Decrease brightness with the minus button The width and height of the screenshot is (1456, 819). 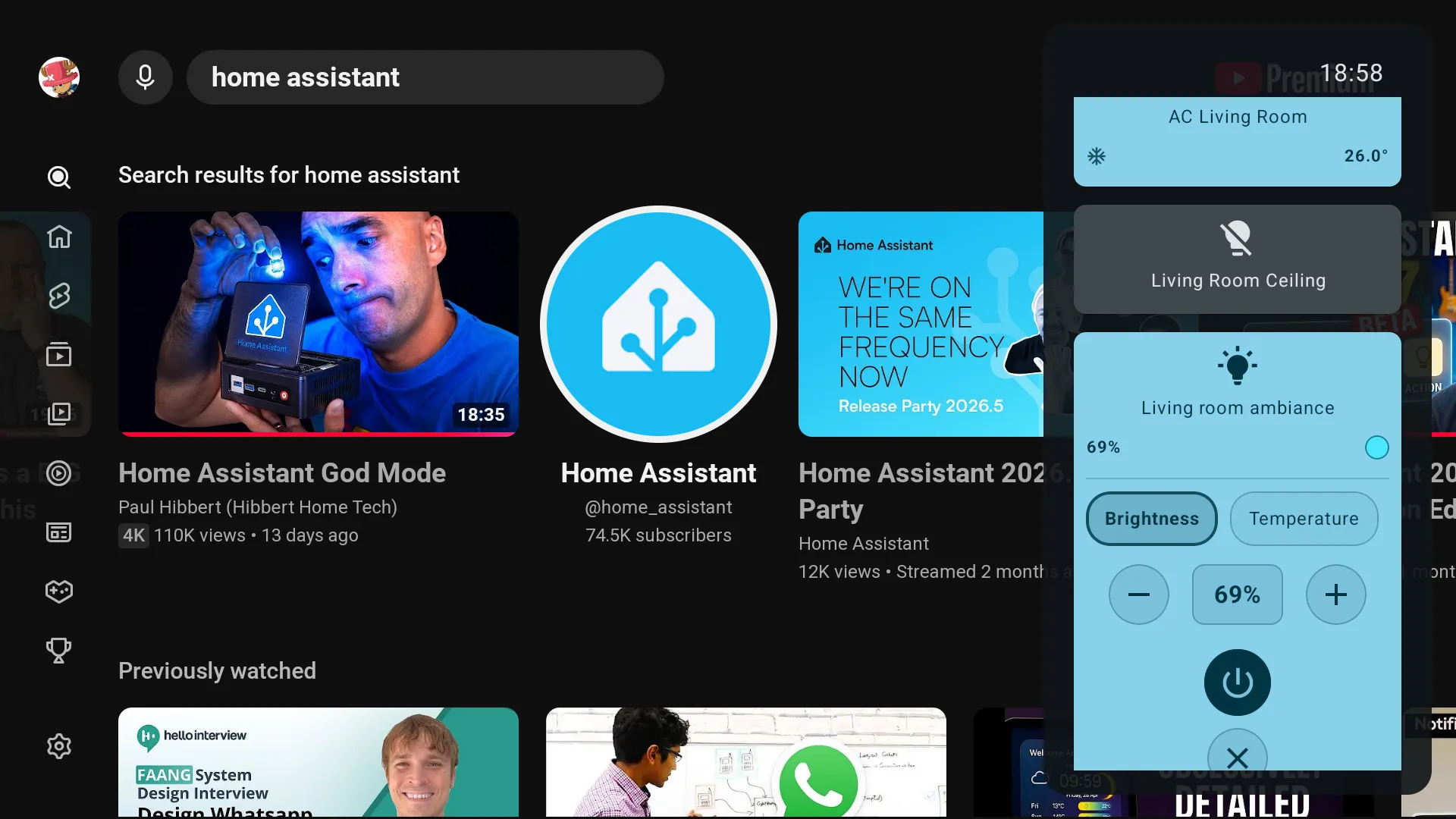tap(1139, 595)
